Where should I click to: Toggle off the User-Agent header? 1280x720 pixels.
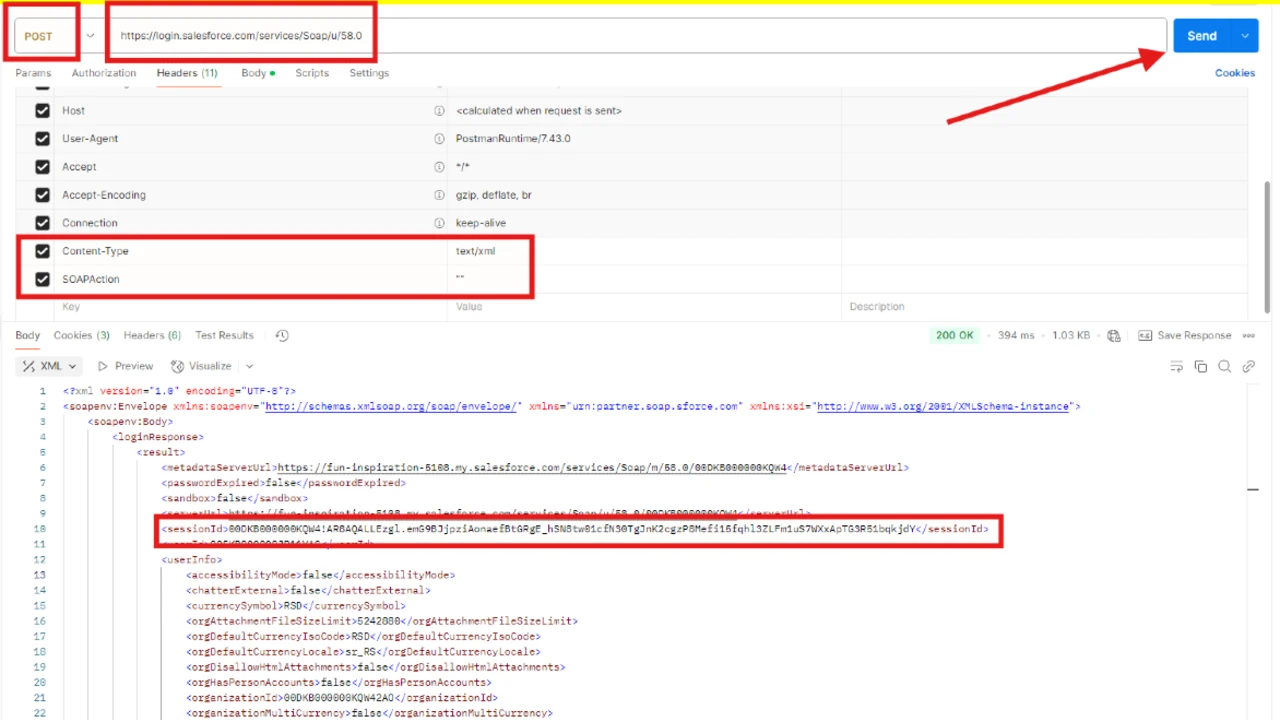42,138
